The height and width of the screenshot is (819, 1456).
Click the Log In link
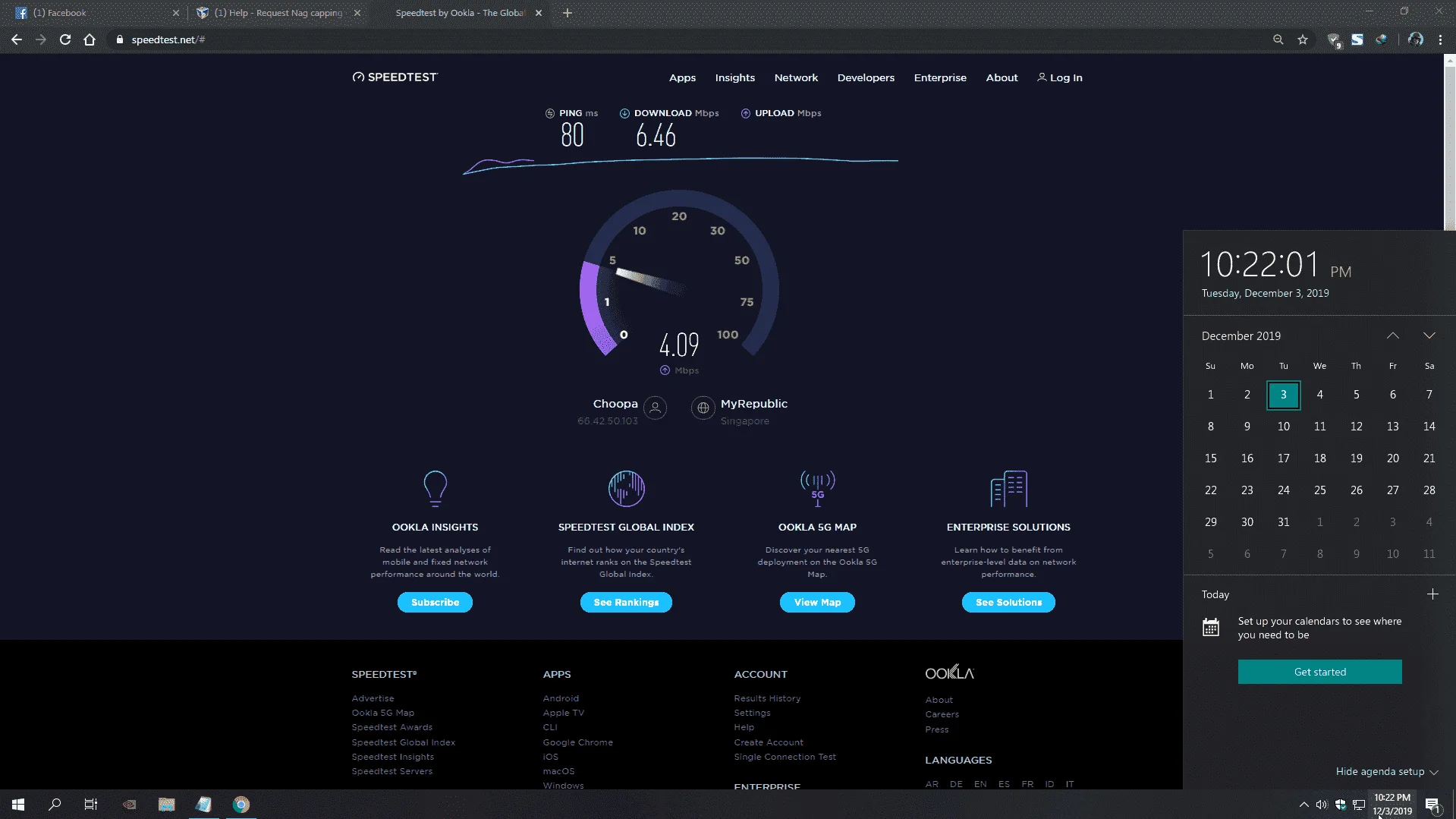tap(1060, 77)
